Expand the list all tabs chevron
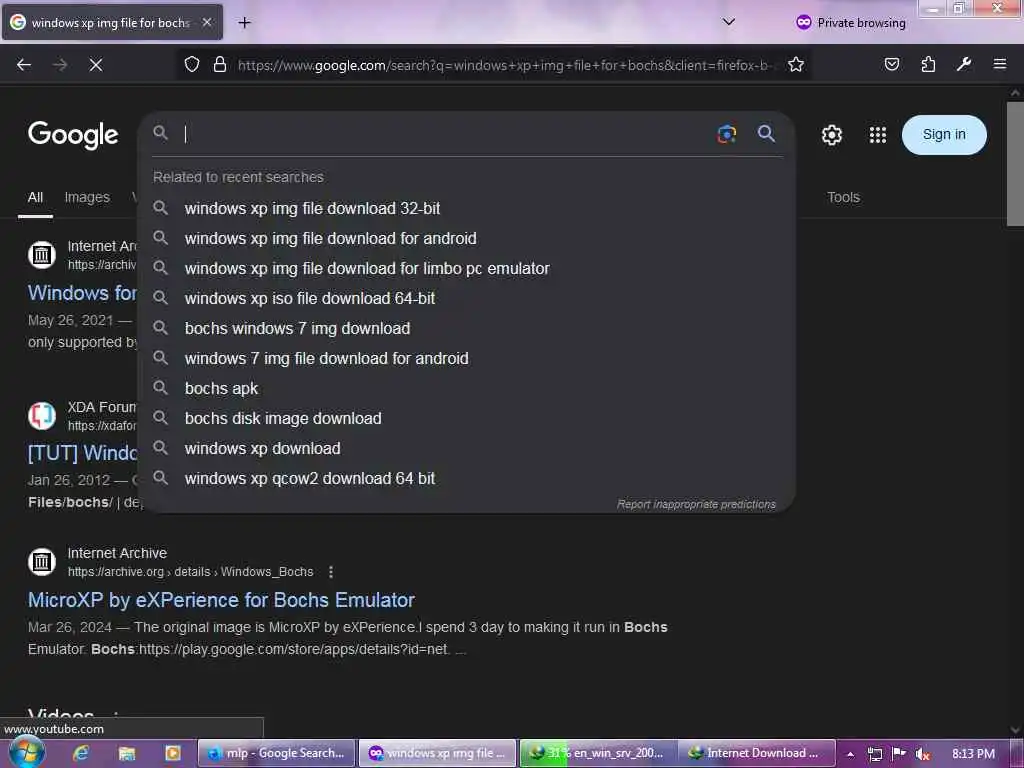The image size is (1024, 768). click(729, 22)
